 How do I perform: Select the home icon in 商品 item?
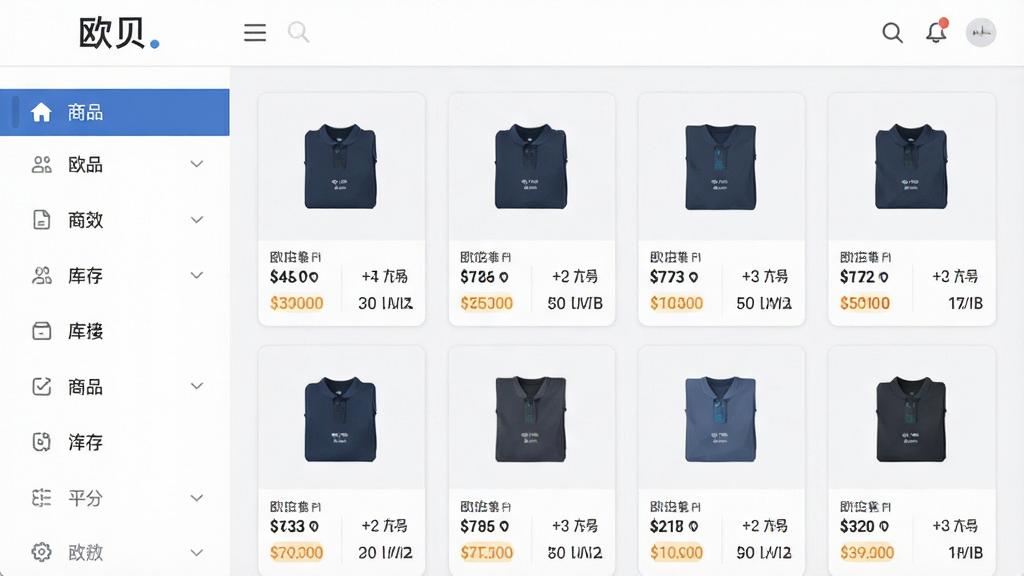point(41,112)
